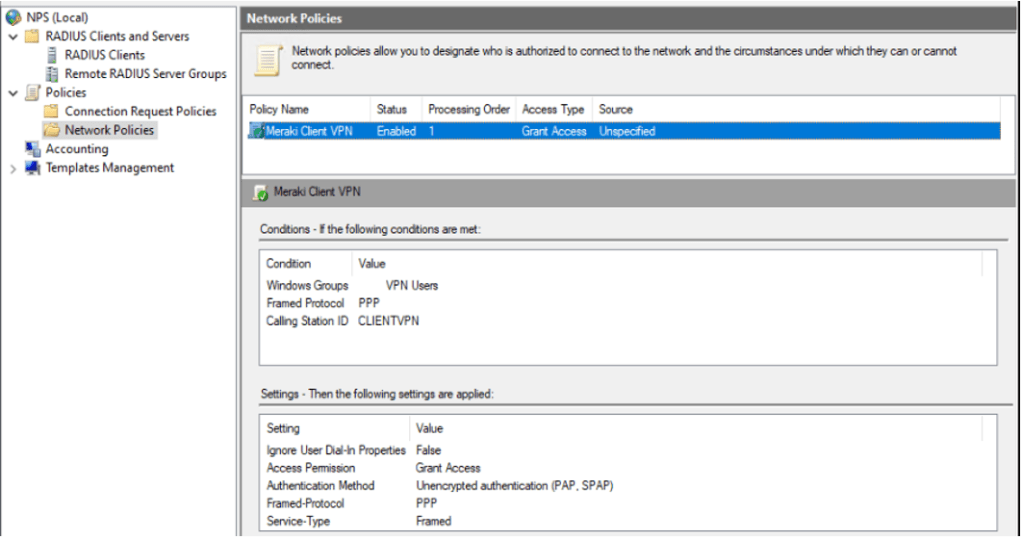This screenshot has width=1022, height=539.
Task: Click the Policies node icon
Action: coord(32,93)
